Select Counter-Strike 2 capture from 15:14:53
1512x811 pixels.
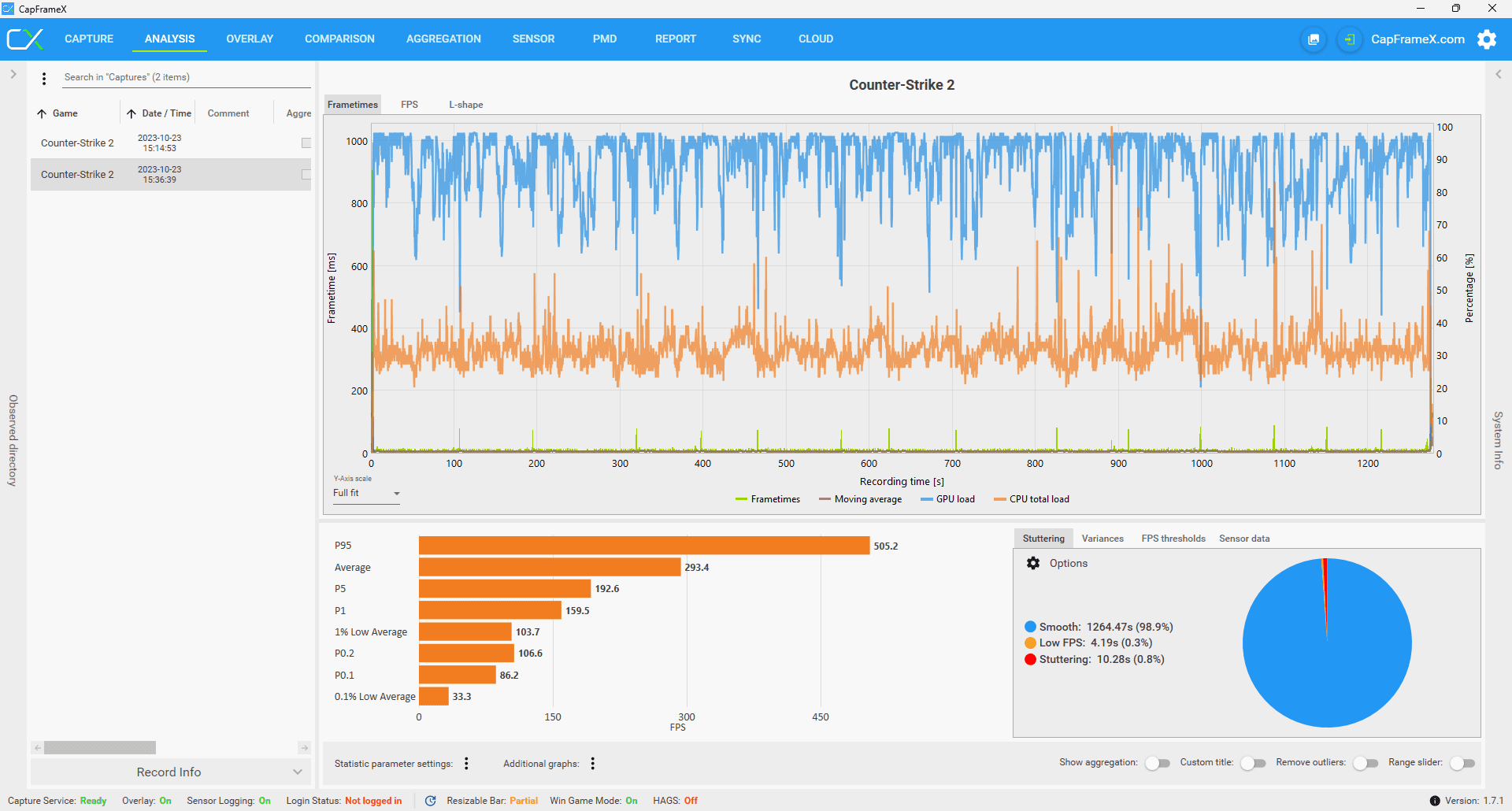coord(171,143)
